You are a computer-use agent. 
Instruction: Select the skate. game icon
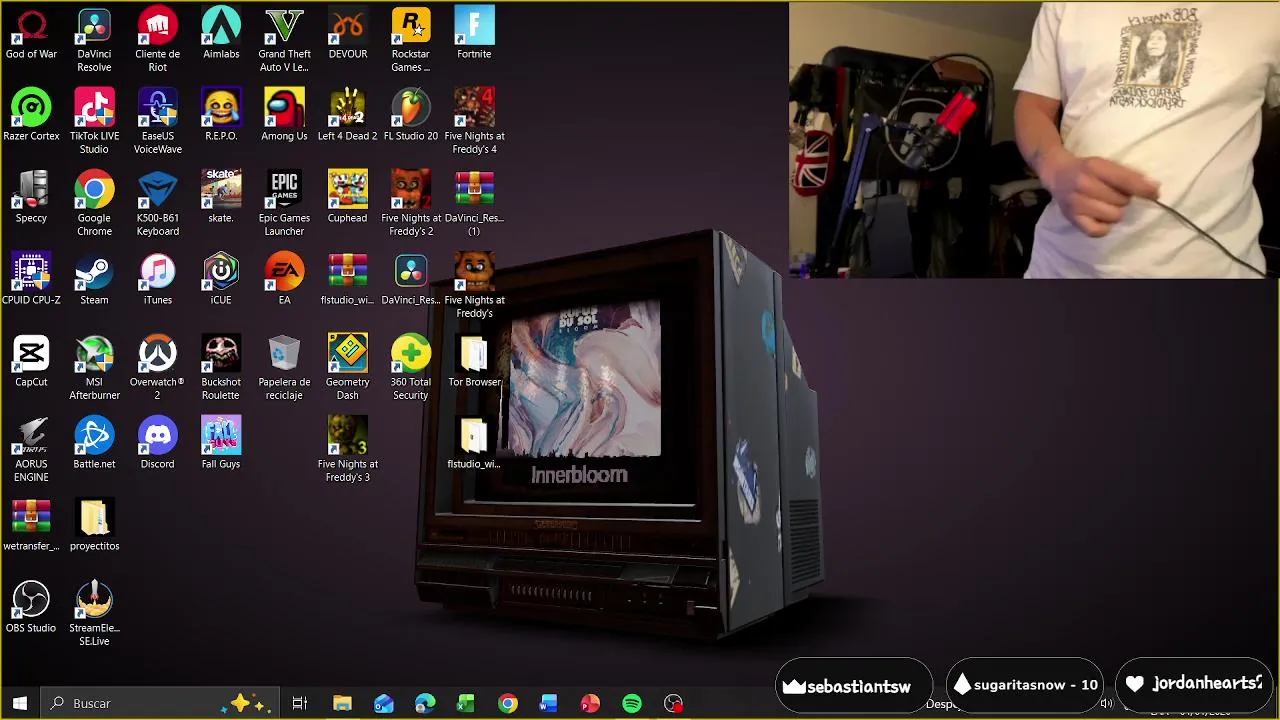[x=221, y=198]
